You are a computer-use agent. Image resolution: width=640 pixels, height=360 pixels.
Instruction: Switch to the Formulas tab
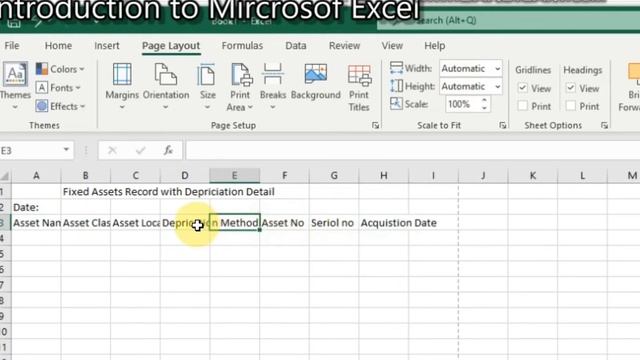pyautogui.click(x=242, y=46)
